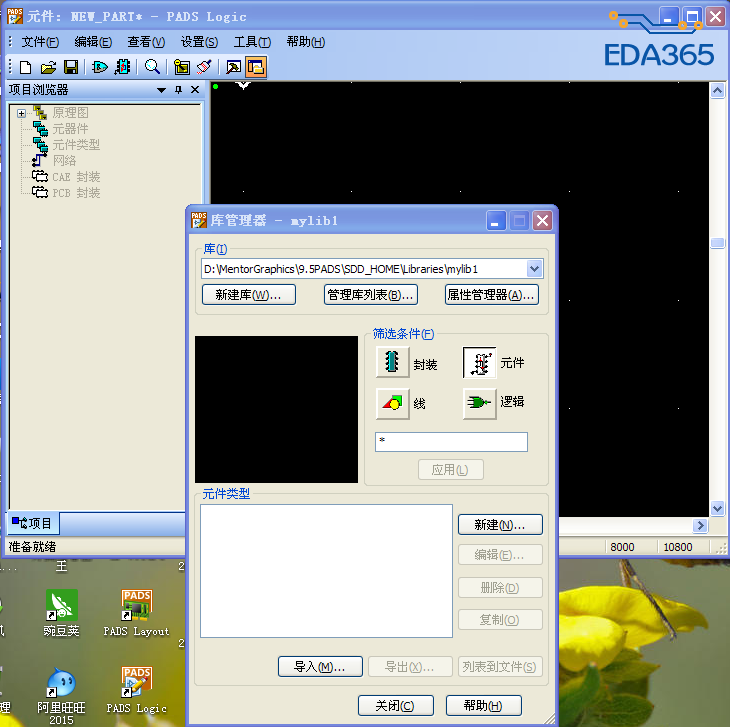Viewport: 730px width, 727px height.
Task: Open the 查看(V) menu
Action: click(146, 42)
